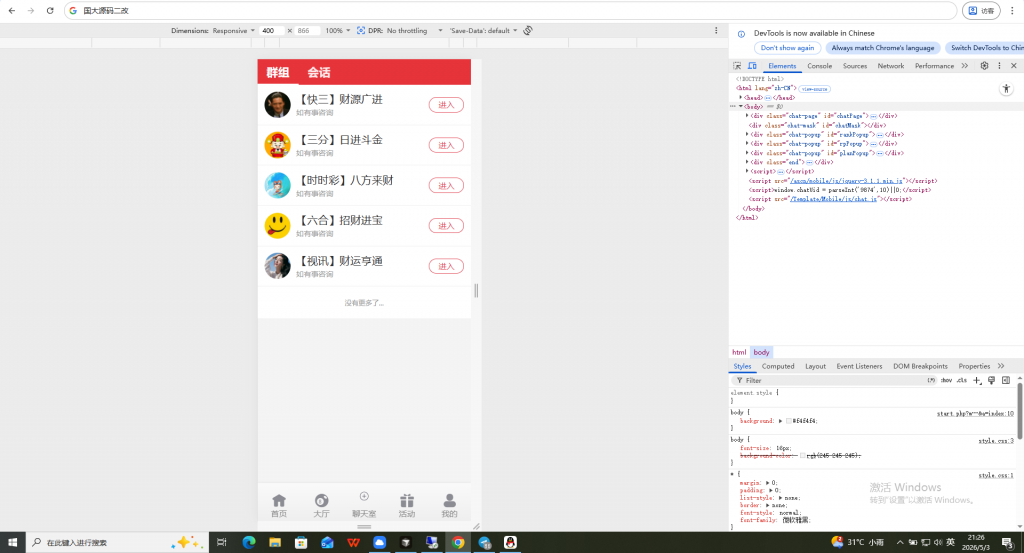Image resolution: width=1024 pixels, height=553 pixels.
Task: Switch to the 会话 tab in the app
Action: (x=319, y=72)
